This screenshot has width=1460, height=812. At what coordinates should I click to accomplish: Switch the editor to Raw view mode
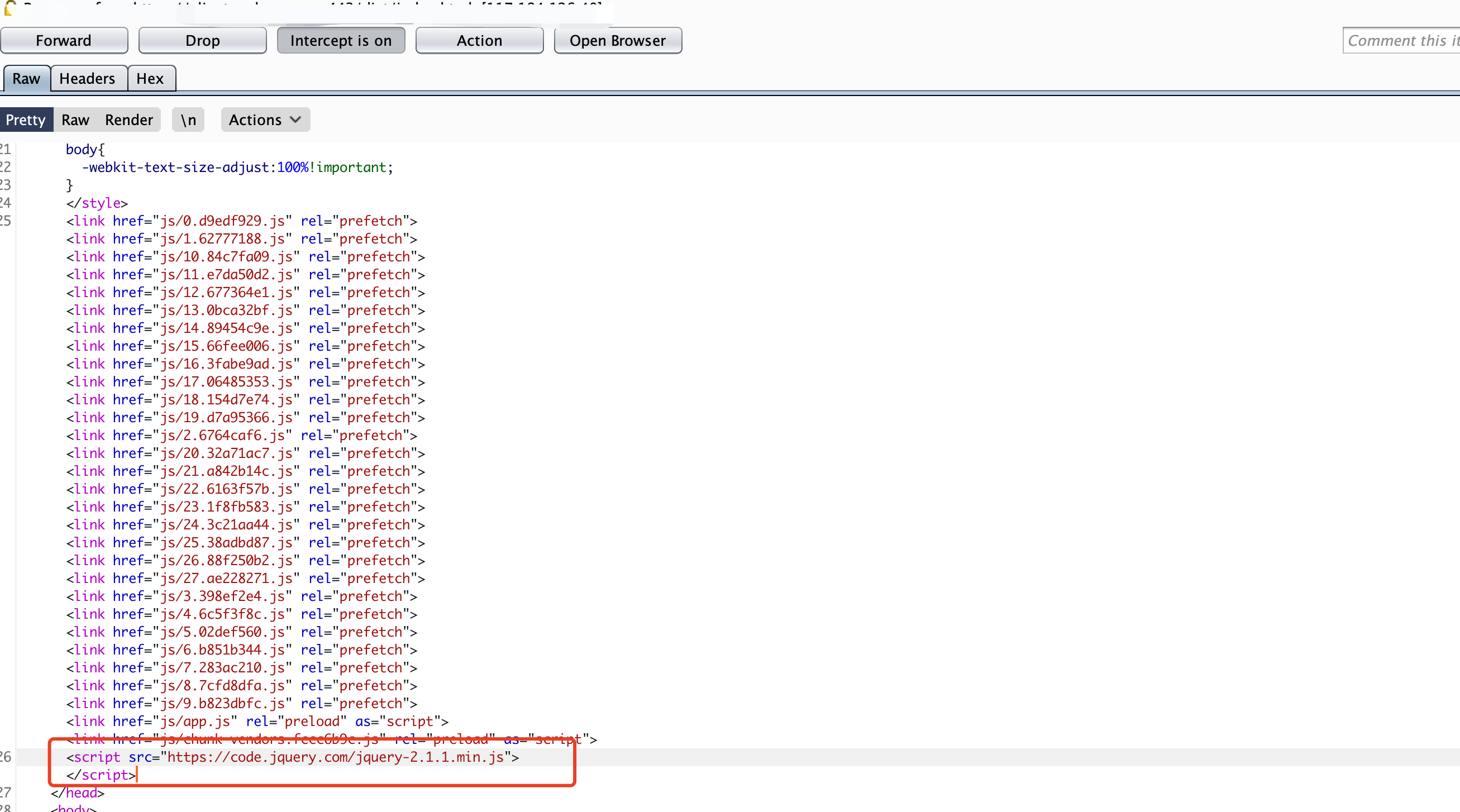point(75,120)
